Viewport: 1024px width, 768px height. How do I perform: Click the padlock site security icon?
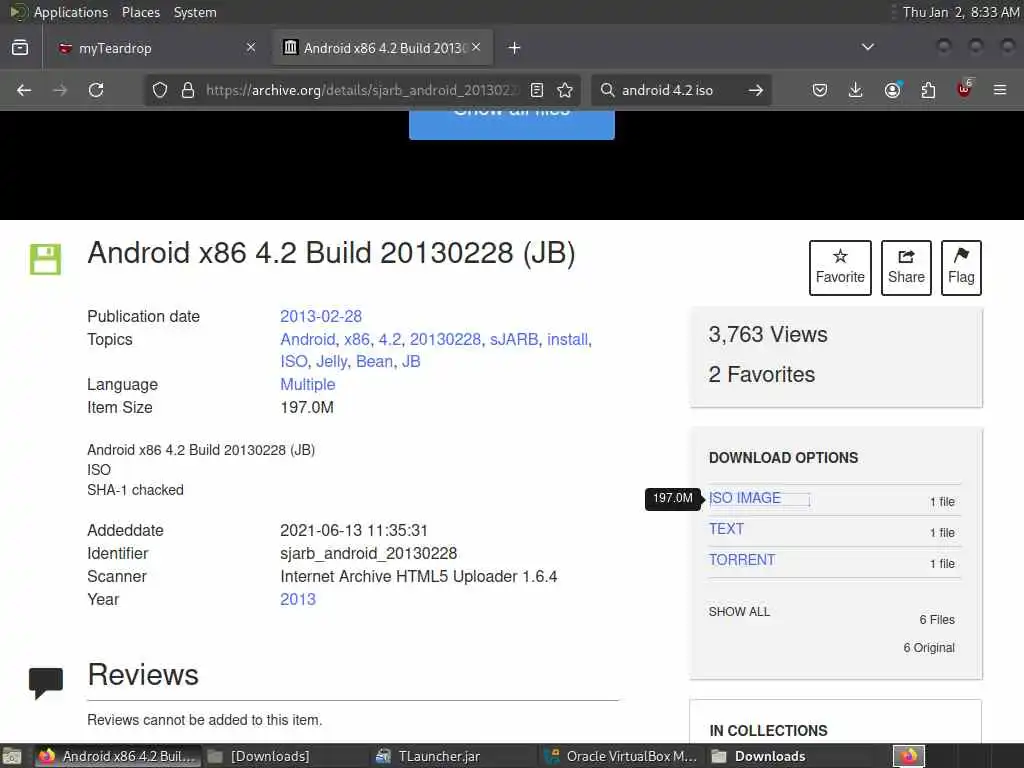188,90
